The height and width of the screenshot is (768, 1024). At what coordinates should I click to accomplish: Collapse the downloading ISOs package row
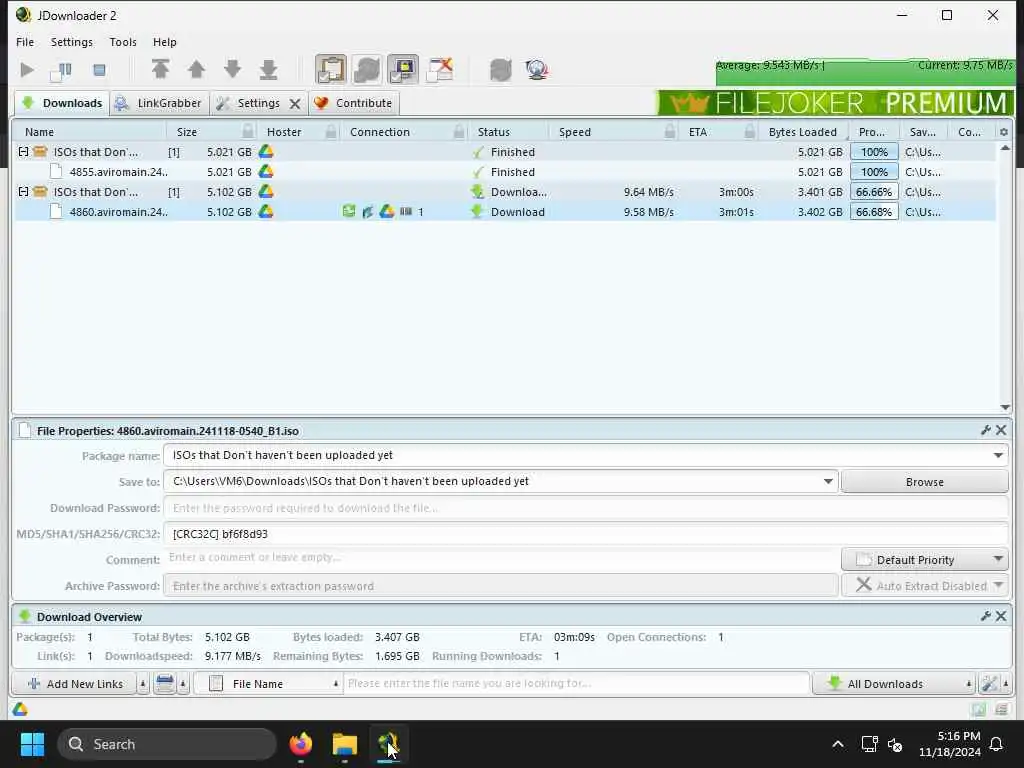24,191
